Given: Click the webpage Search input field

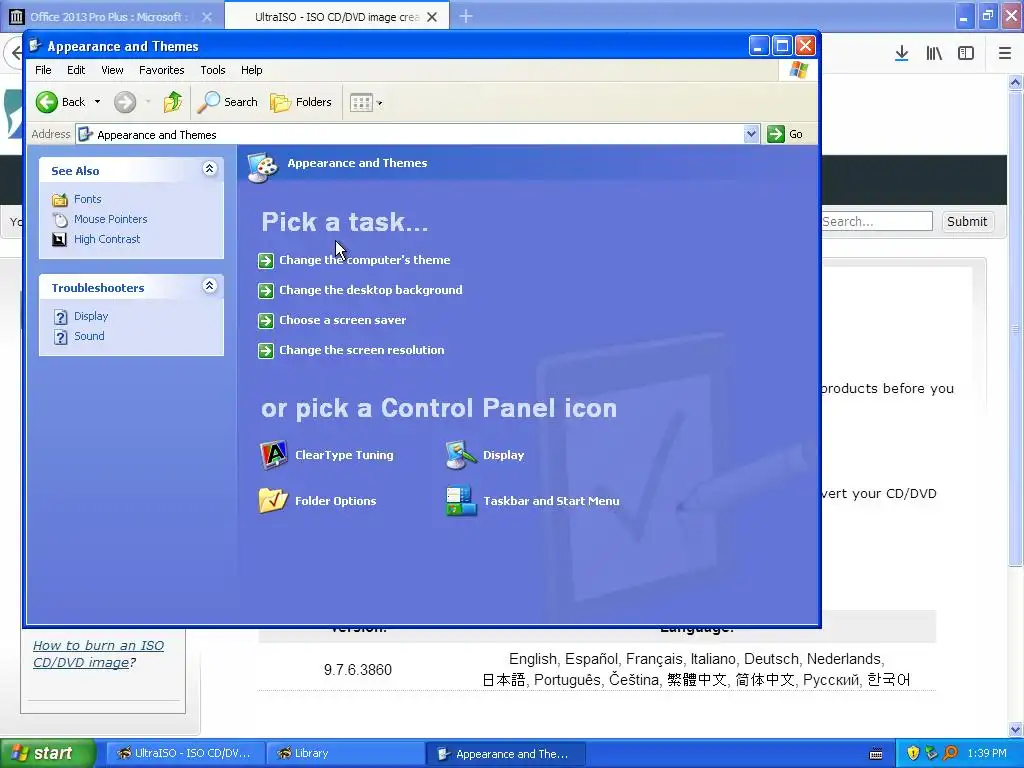Looking at the screenshot, I should click(876, 221).
